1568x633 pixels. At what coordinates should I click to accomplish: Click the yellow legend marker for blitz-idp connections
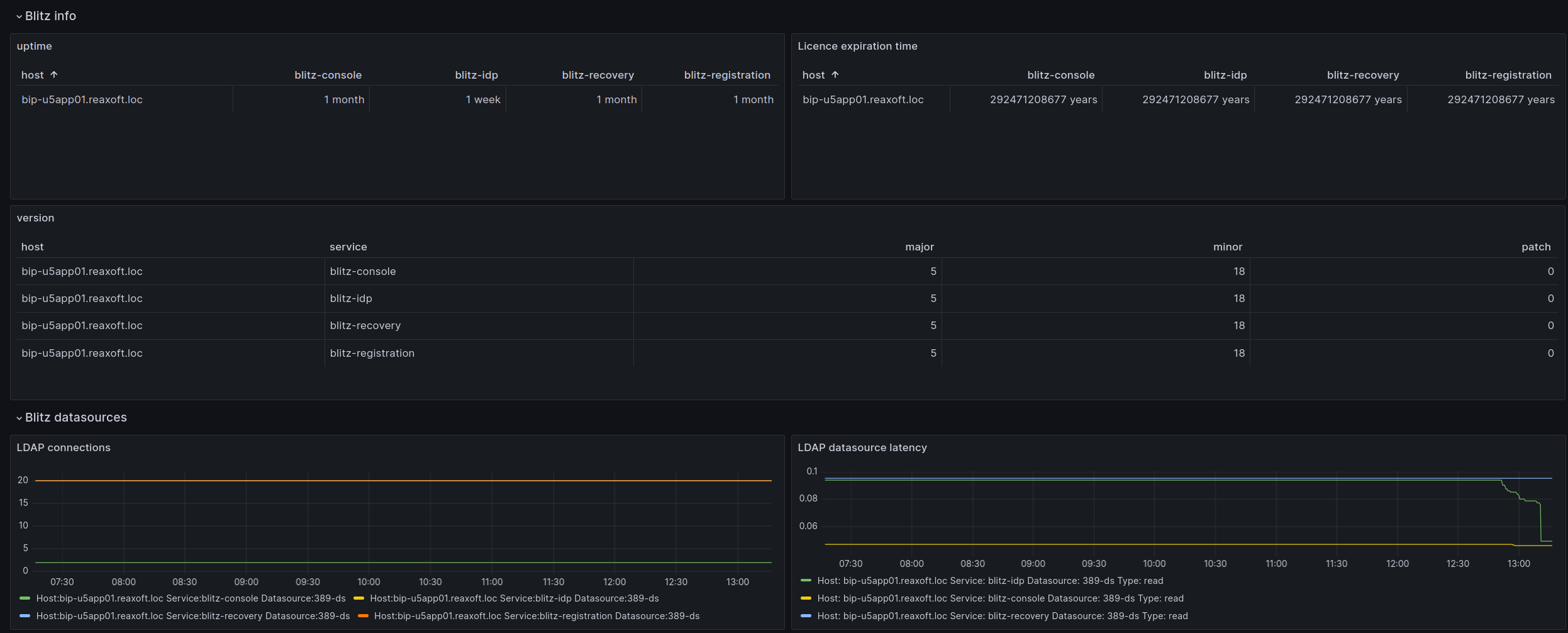coord(359,598)
